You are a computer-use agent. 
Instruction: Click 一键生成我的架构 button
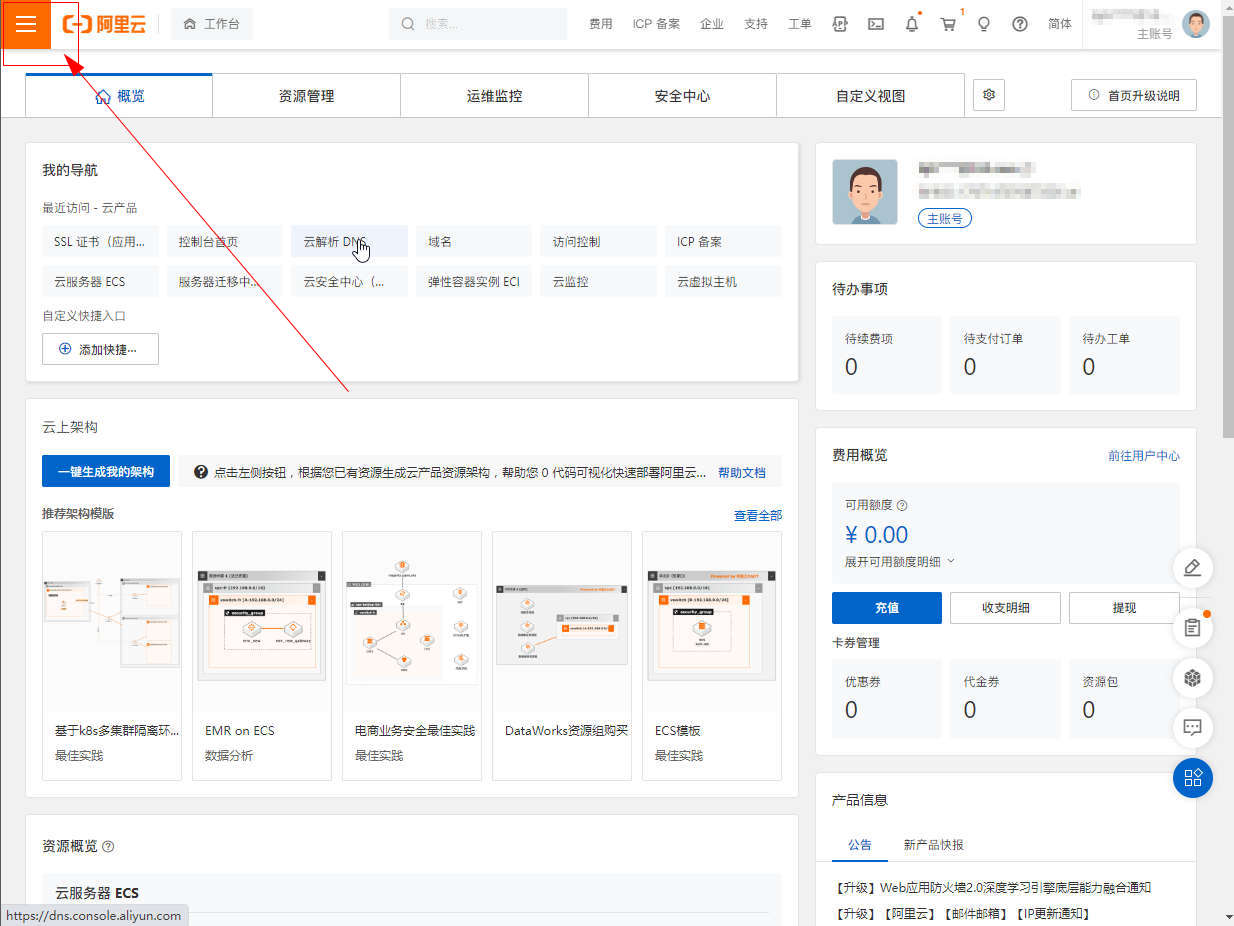106,471
